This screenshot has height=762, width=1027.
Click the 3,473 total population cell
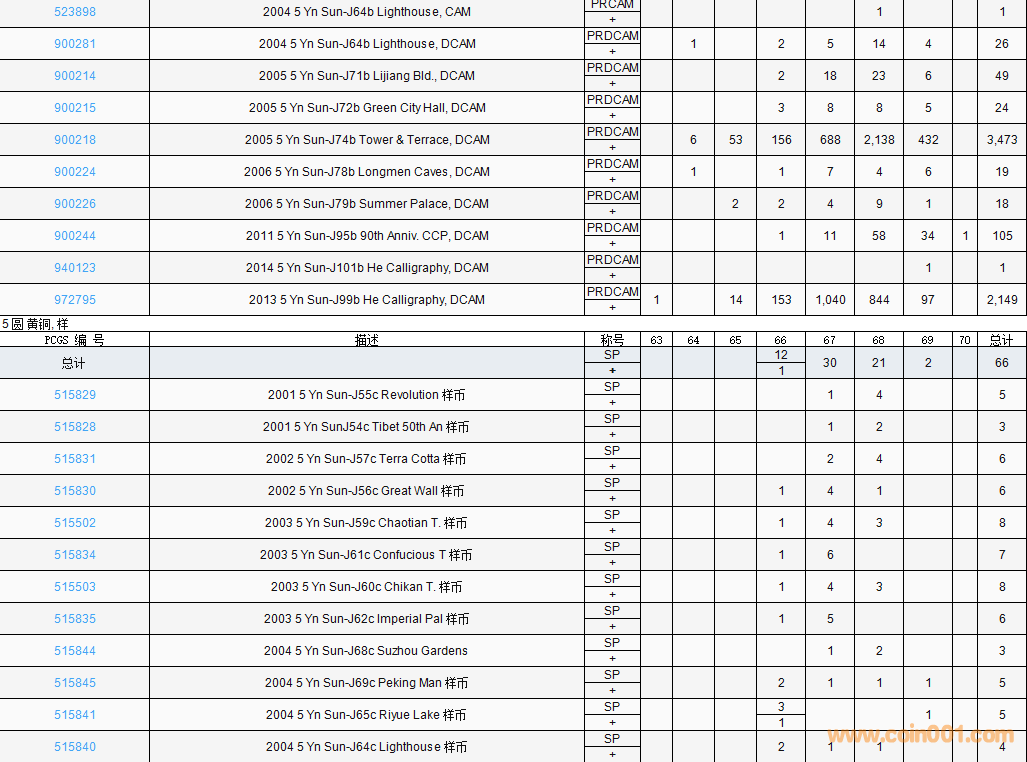point(1001,140)
